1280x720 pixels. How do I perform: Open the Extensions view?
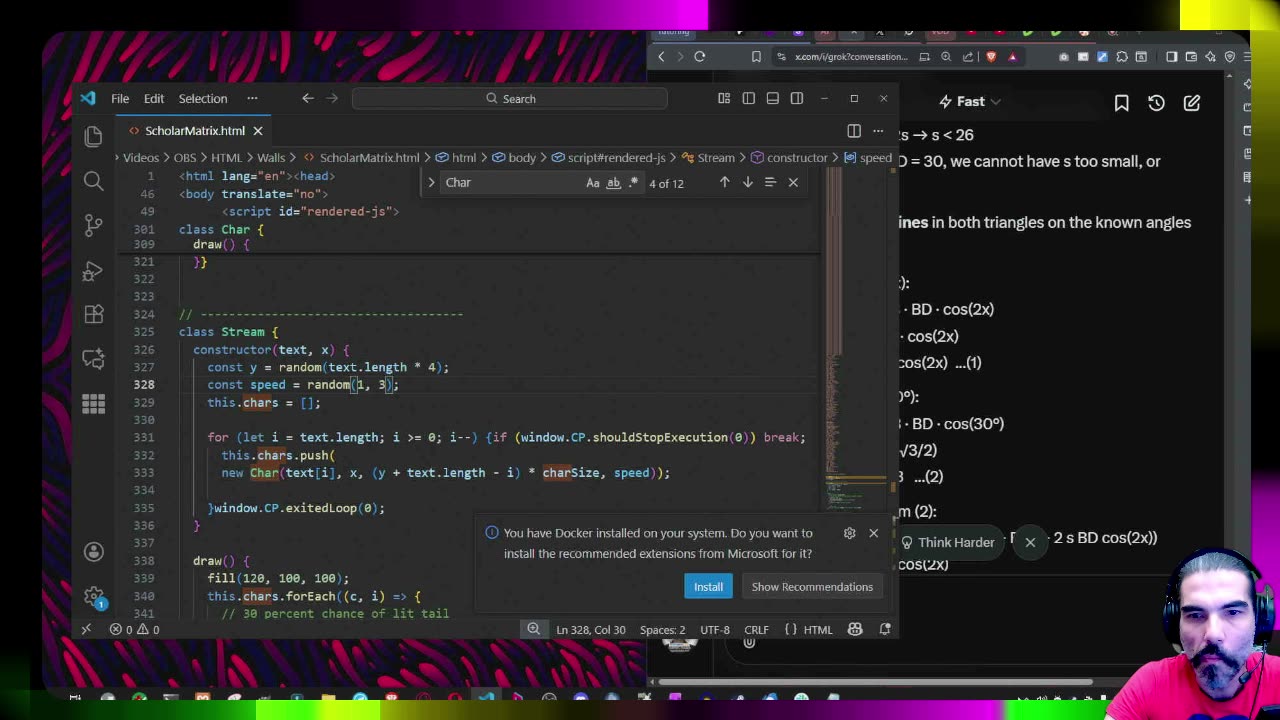93,314
